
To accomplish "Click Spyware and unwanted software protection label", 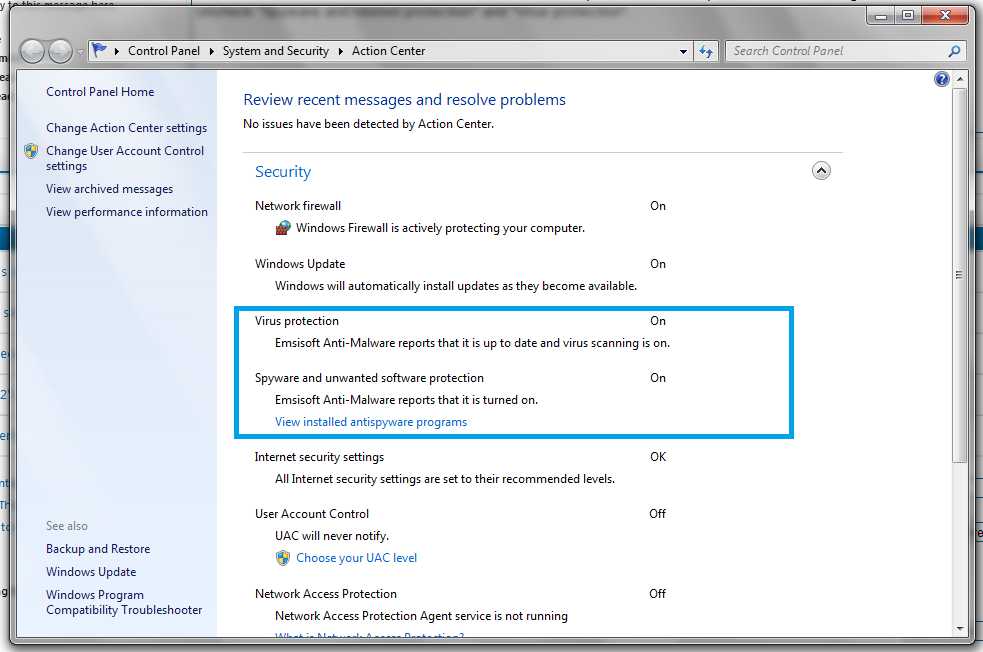I will 369,378.
